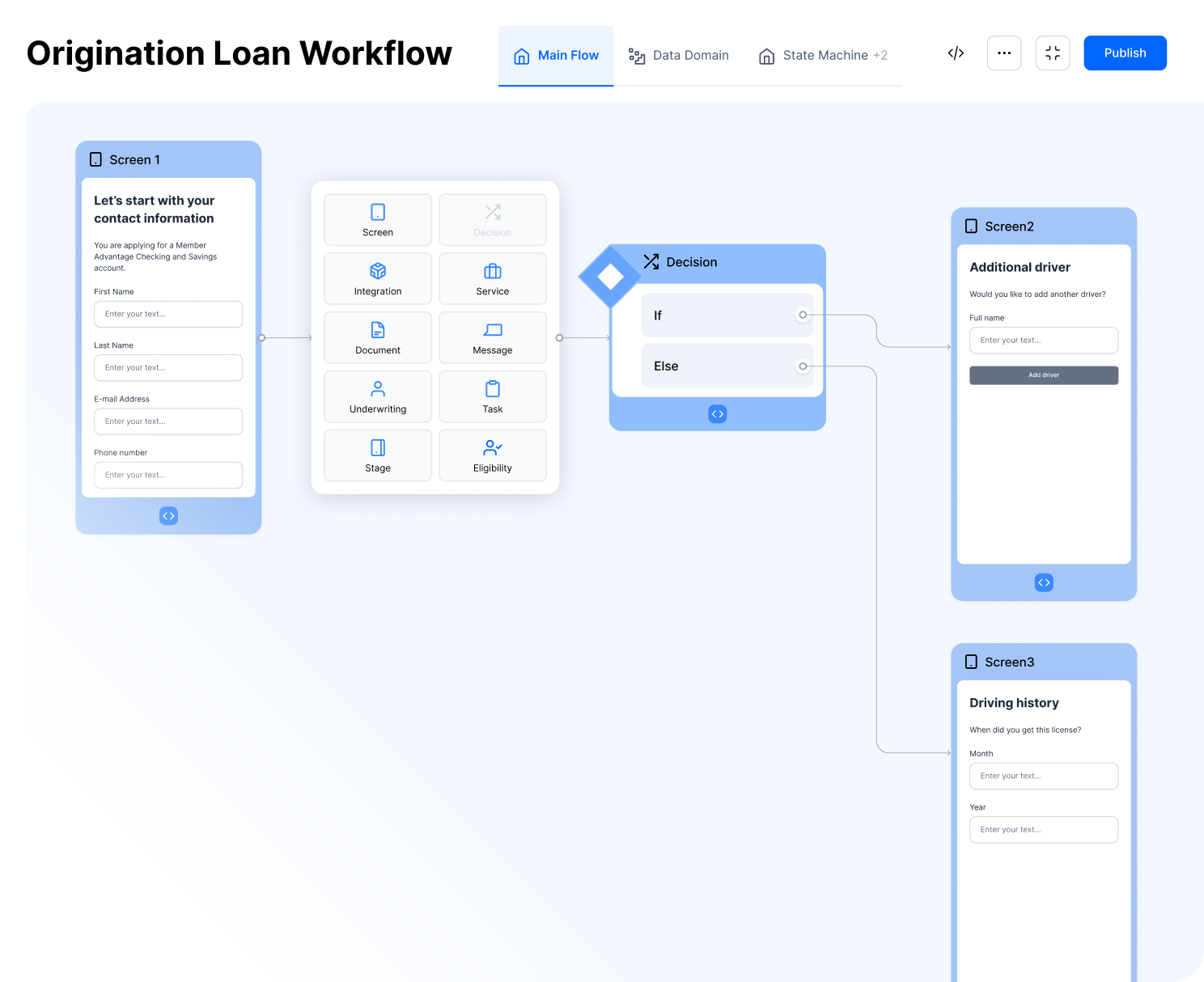Add an Integration node to the flow

[x=377, y=278]
